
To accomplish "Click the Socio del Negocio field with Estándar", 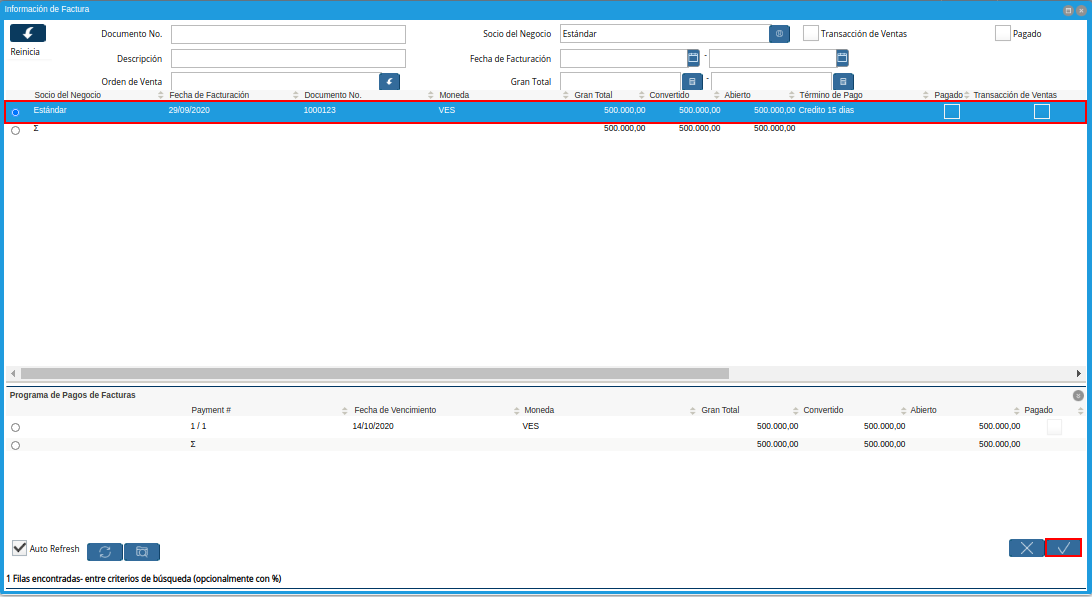I will [664, 34].
